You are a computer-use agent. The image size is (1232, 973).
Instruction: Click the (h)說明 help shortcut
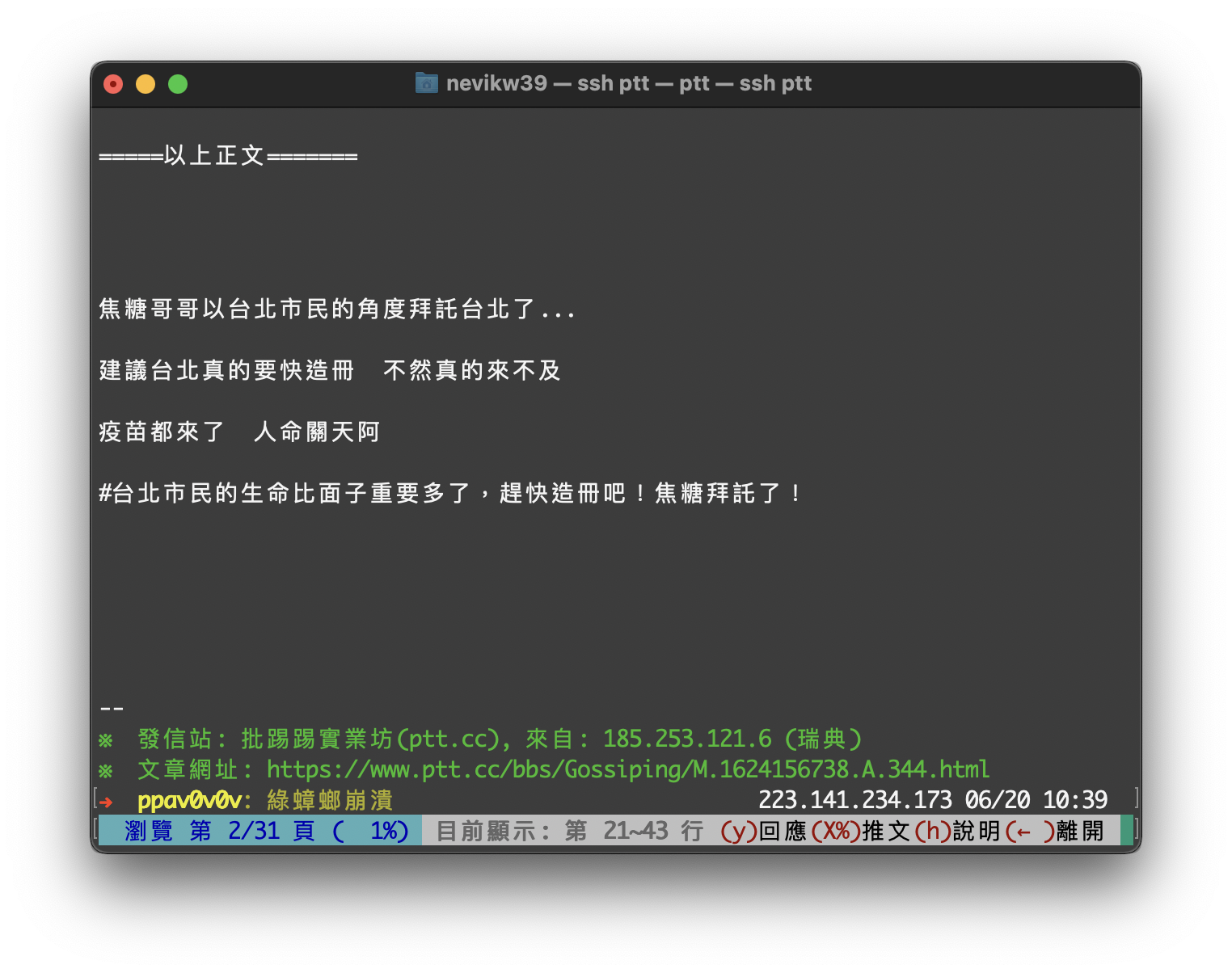(957, 831)
